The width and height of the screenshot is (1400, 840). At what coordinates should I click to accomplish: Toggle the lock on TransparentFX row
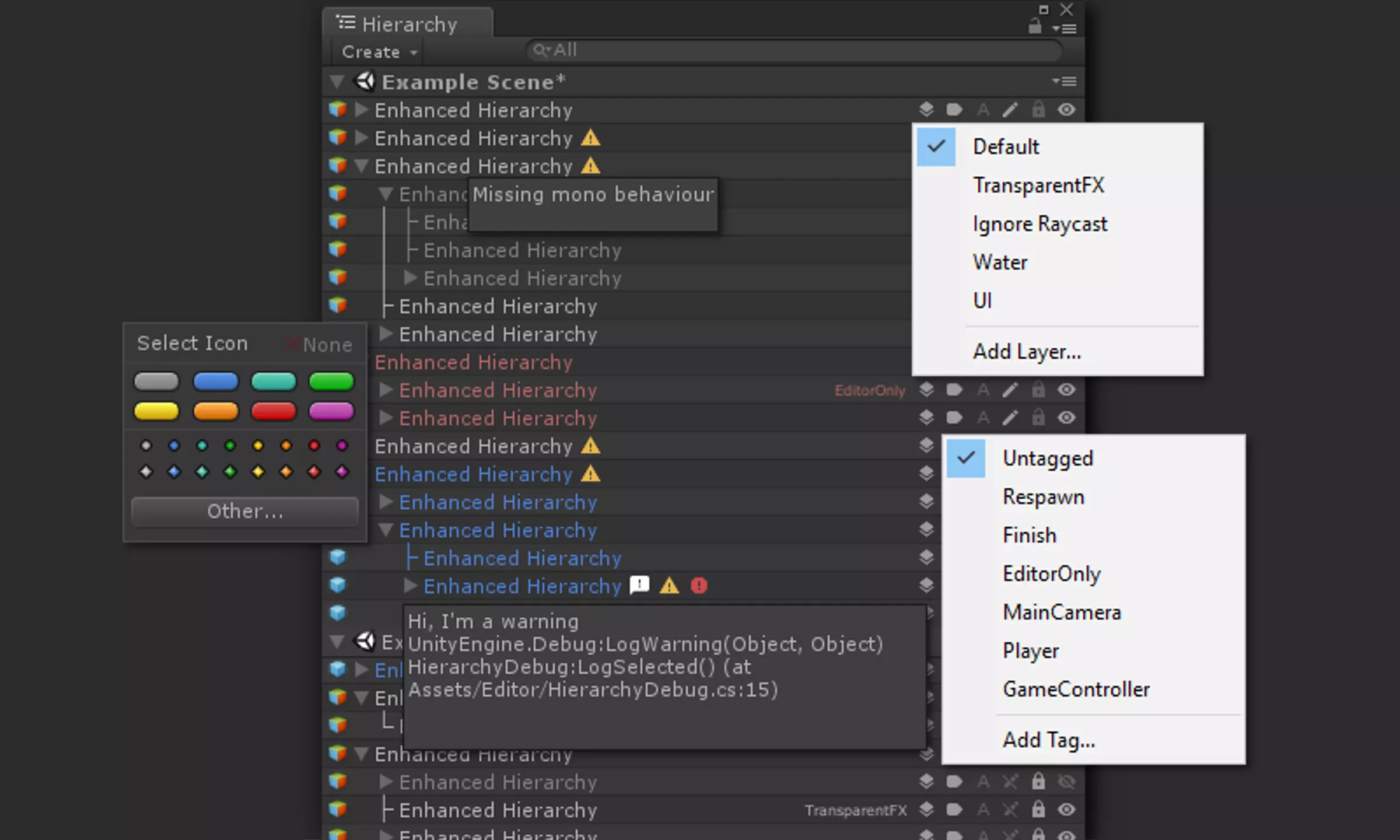tap(1038, 809)
